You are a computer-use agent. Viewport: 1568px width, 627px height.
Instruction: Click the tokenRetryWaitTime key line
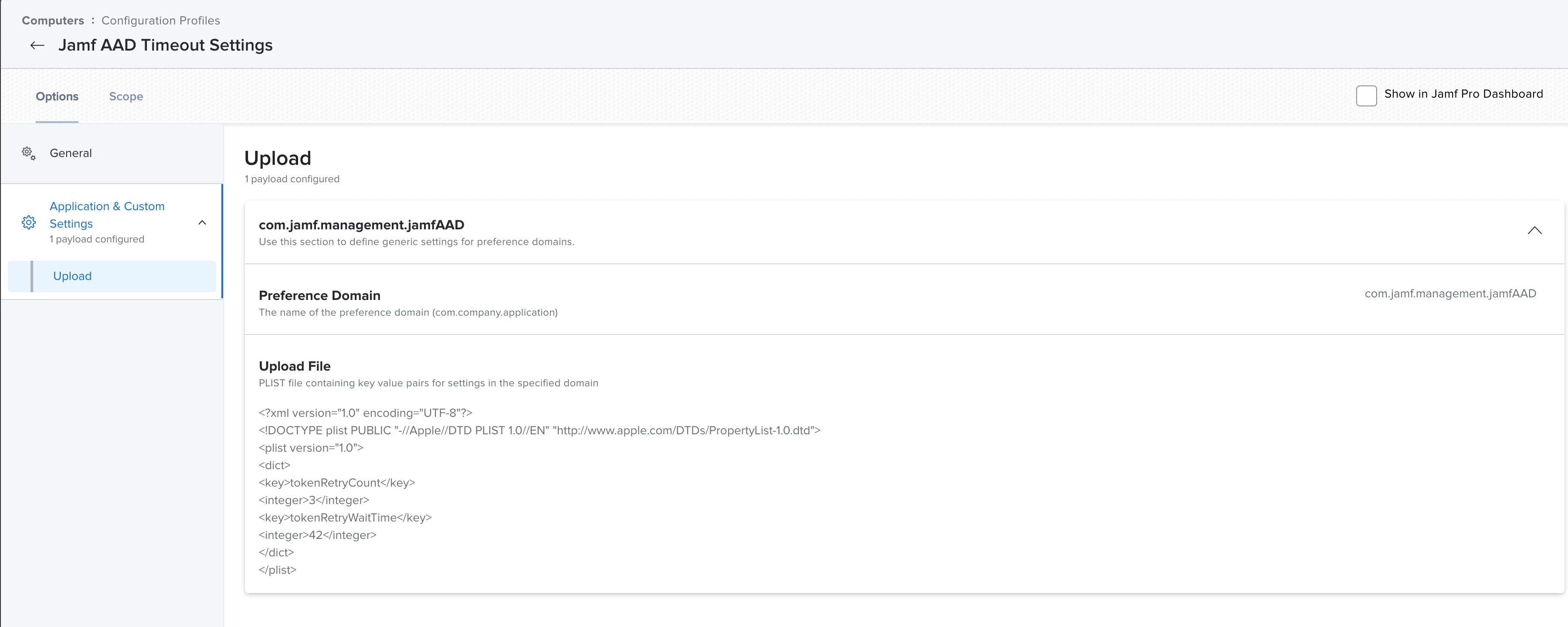(x=345, y=518)
